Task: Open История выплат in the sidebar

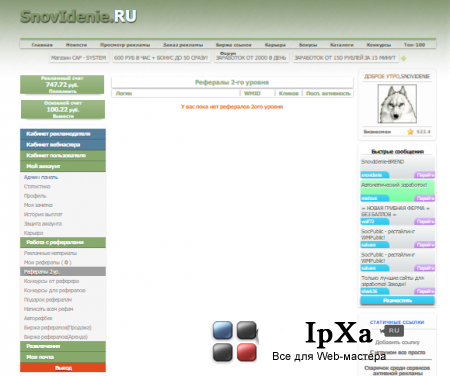Action: tap(43, 215)
